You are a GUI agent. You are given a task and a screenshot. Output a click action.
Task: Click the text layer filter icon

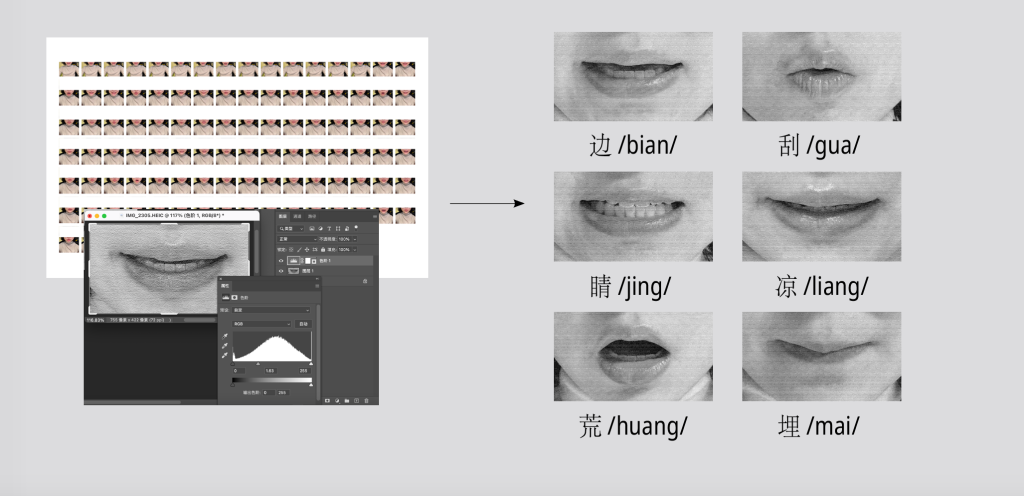(x=331, y=228)
